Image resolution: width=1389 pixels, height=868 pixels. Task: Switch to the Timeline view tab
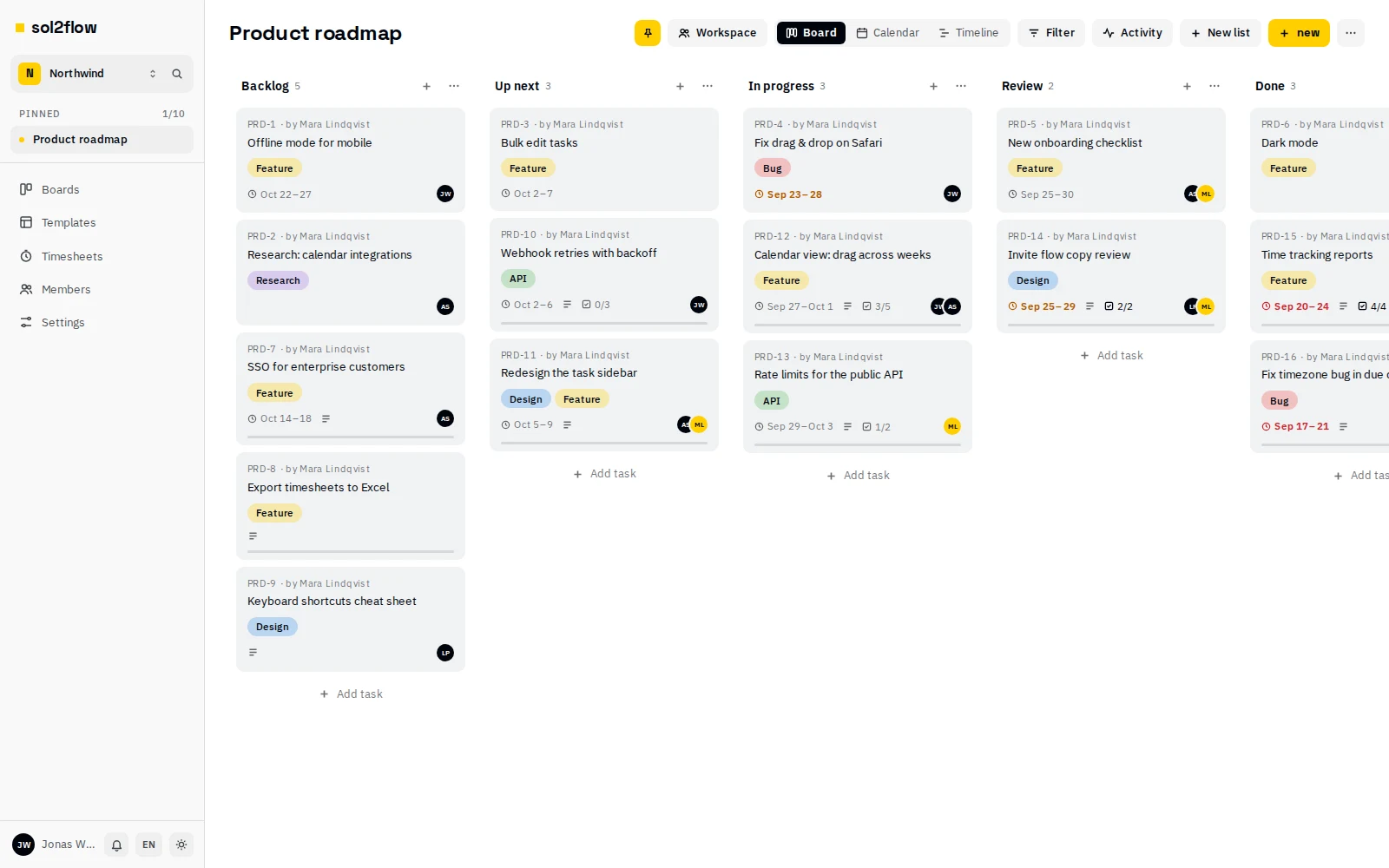pos(969,33)
